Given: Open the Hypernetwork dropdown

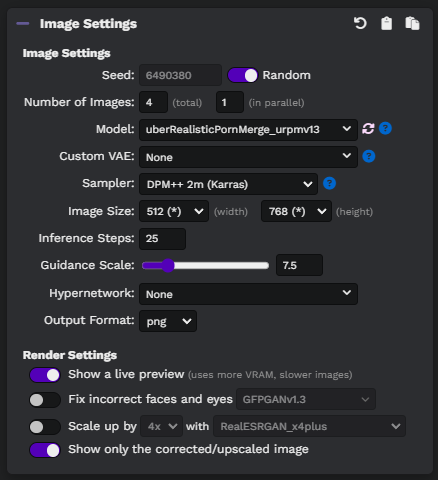Looking at the screenshot, I should (x=248, y=294).
